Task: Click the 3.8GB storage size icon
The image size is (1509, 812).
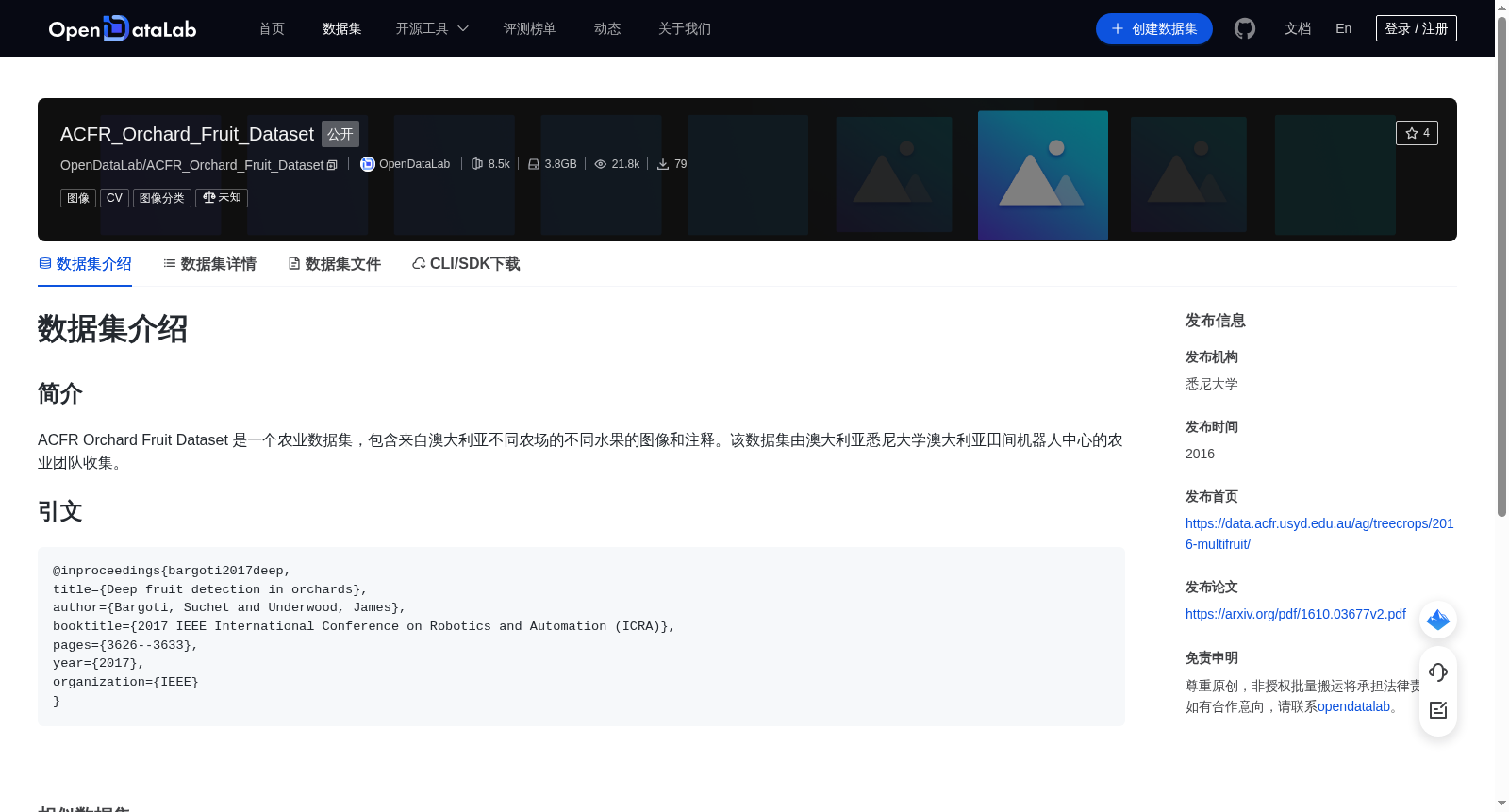Action: (534, 164)
